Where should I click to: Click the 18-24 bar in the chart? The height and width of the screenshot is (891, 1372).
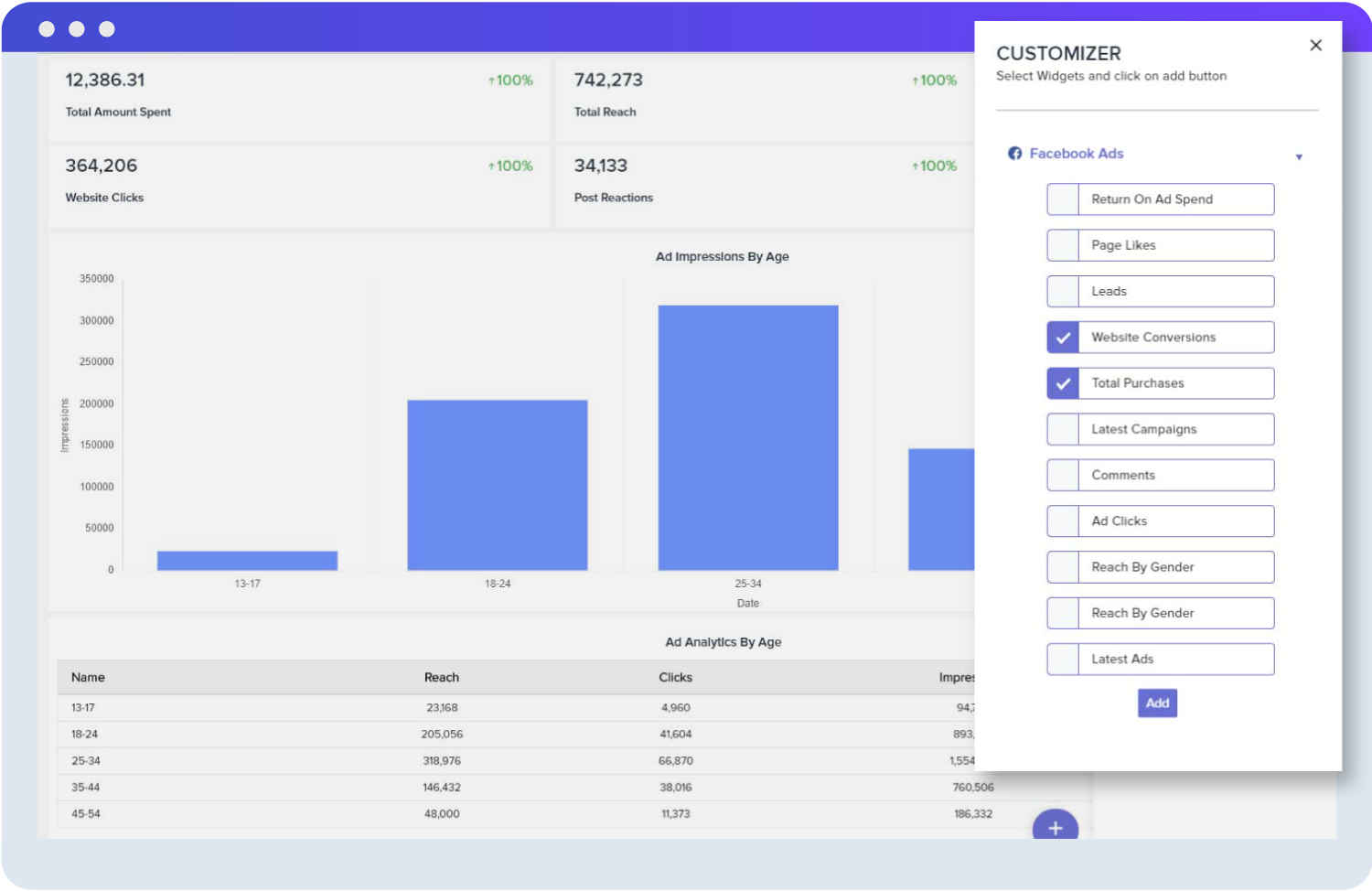[x=498, y=485]
